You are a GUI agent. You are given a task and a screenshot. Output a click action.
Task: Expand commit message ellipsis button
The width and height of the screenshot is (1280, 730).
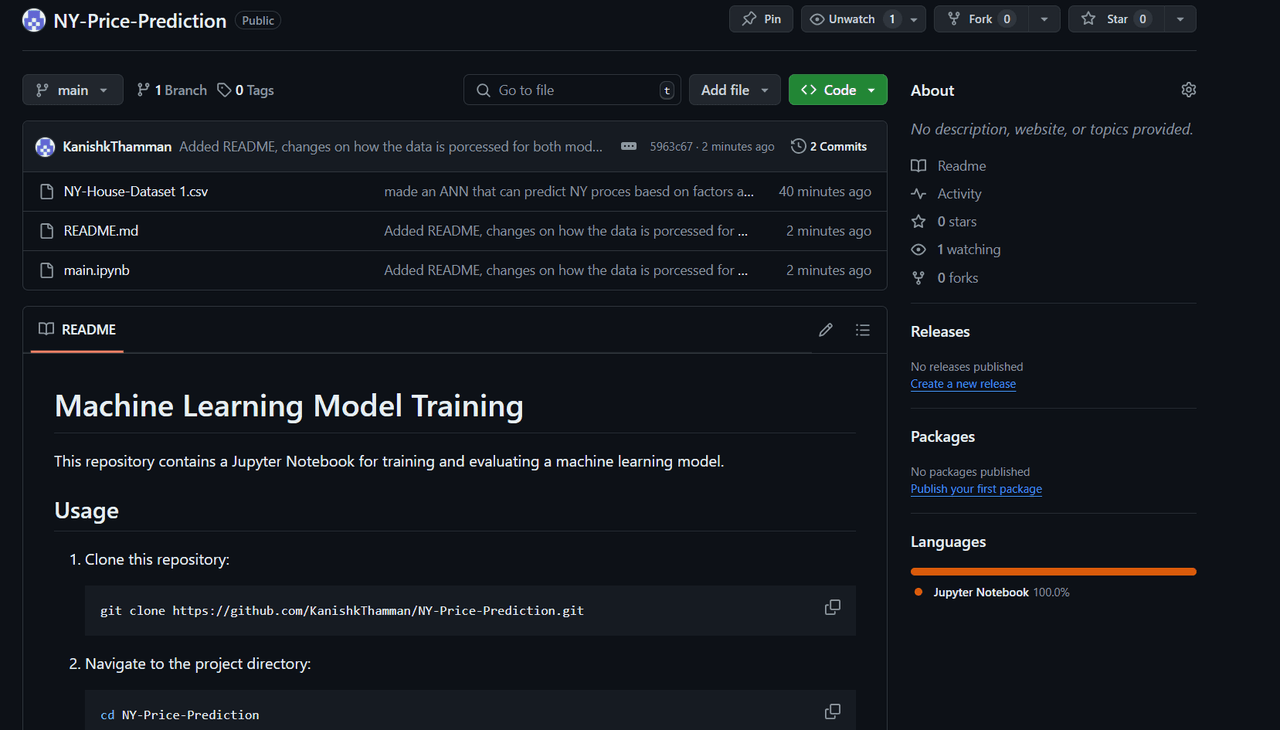click(628, 146)
